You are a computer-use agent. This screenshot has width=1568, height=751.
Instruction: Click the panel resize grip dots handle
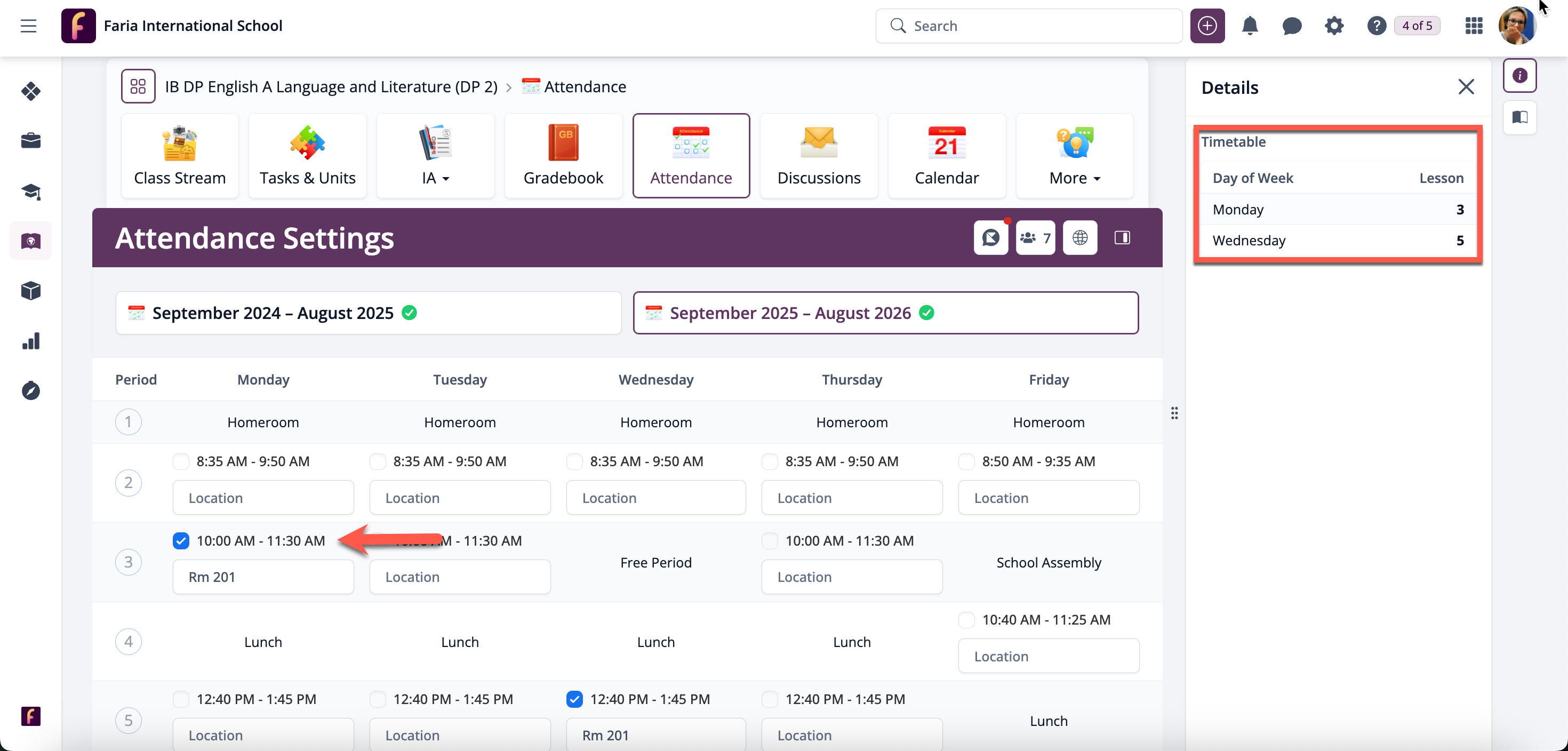(x=1174, y=413)
